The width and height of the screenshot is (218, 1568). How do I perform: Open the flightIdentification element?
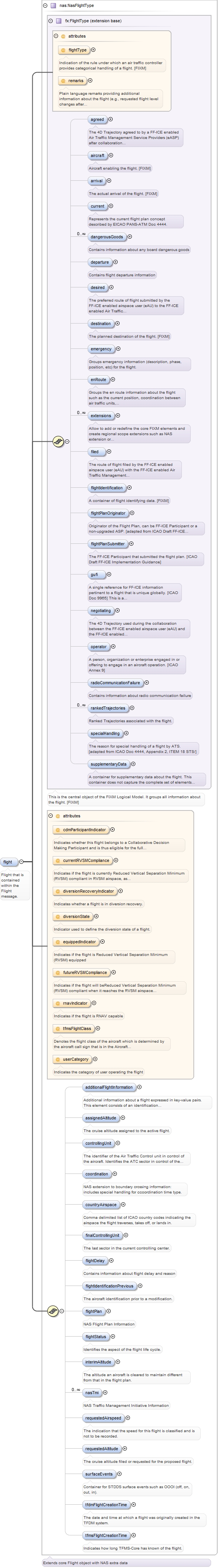click(107, 488)
